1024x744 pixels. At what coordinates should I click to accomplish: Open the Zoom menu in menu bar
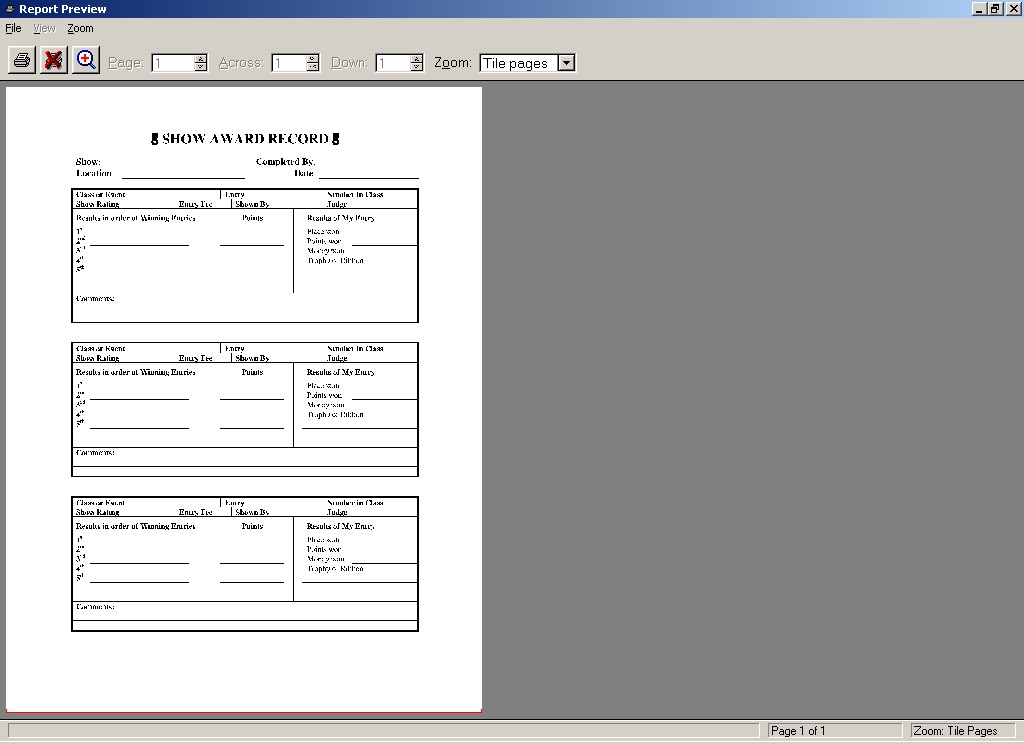tap(80, 28)
